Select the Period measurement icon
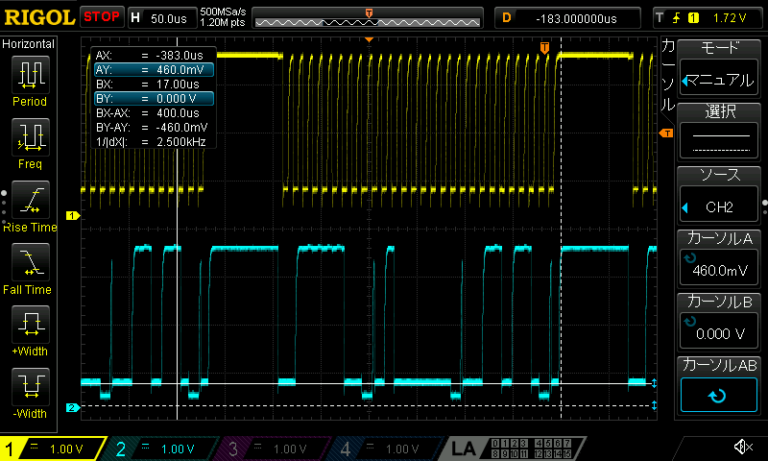 point(30,73)
